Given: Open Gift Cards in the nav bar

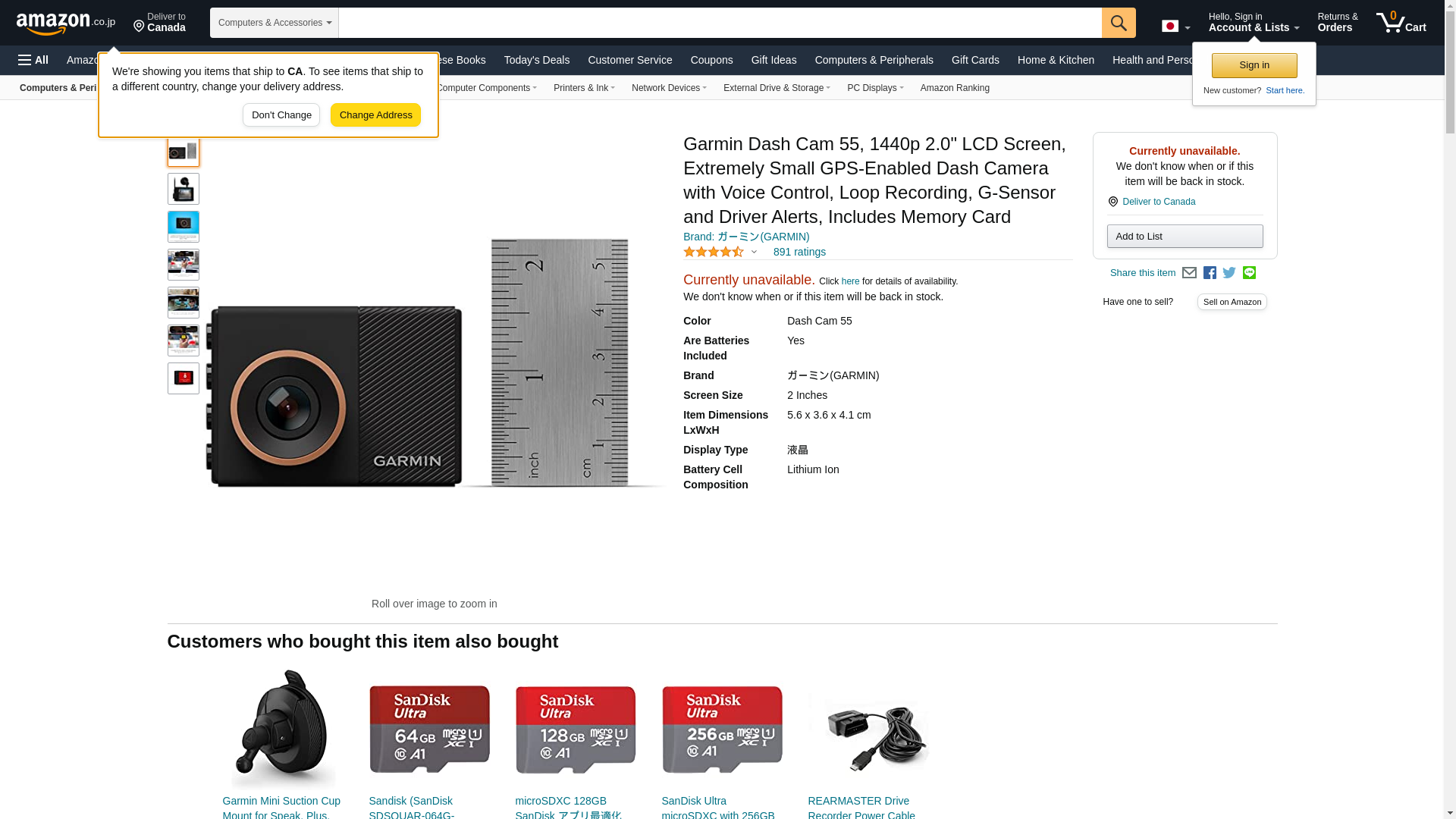Looking at the screenshot, I should pyautogui.click(x=975, y=60).
